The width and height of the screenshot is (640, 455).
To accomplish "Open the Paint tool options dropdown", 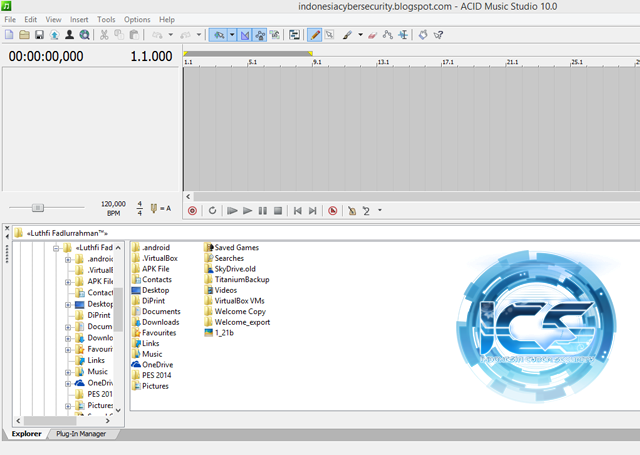I will (x=360, y=35).
